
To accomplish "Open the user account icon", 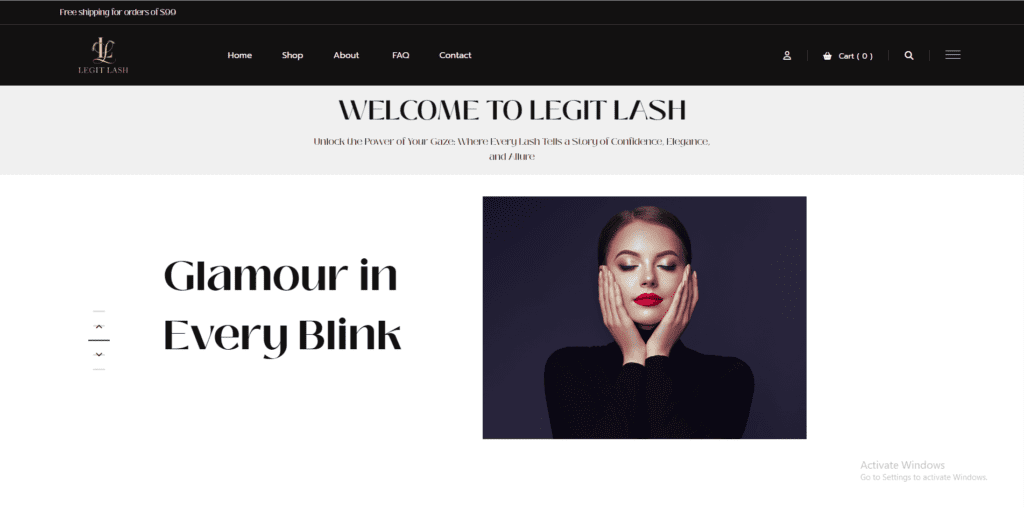I will [787, 56].
